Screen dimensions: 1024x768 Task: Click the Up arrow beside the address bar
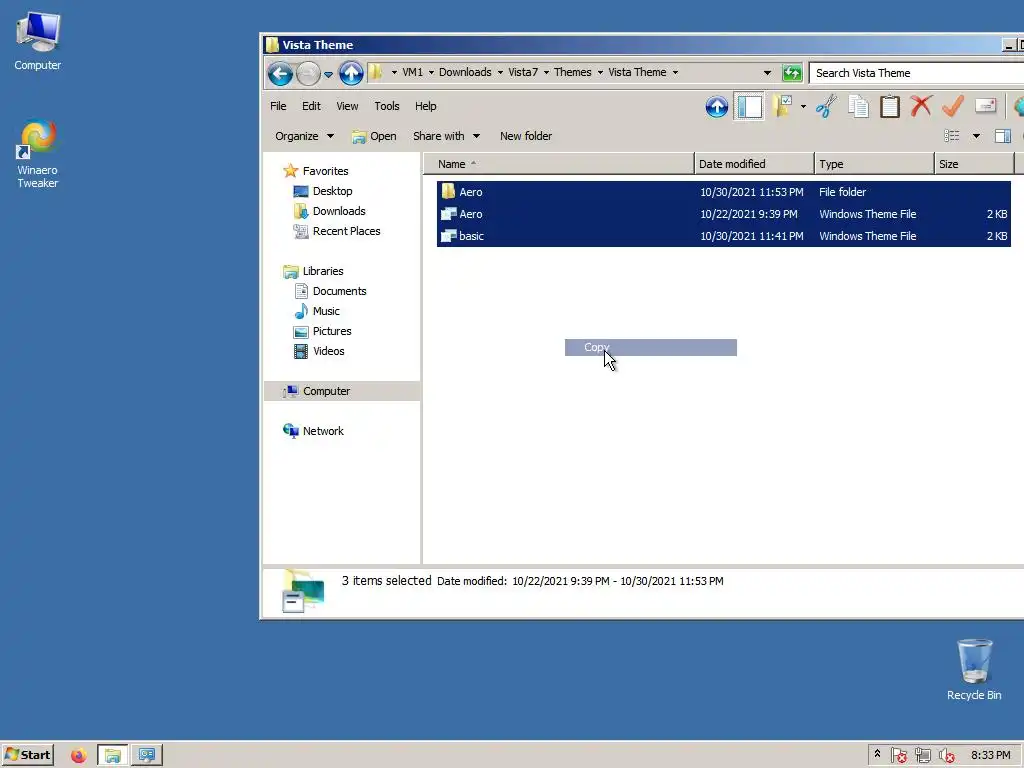click(x=351, y=73)
